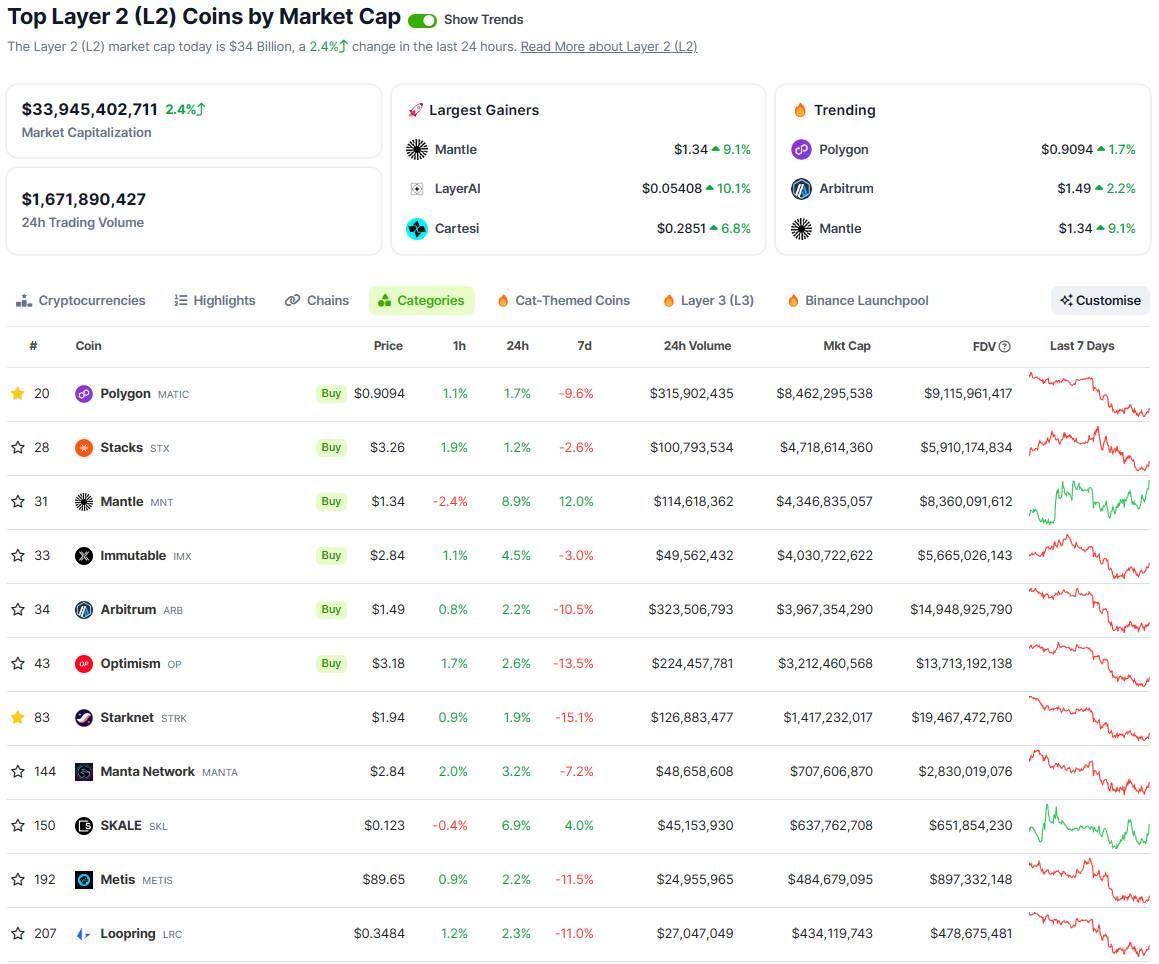This screenshot has width=1159, height=964.
Task: Open Read More about Layer 2 link
Action: click(609, 47)
